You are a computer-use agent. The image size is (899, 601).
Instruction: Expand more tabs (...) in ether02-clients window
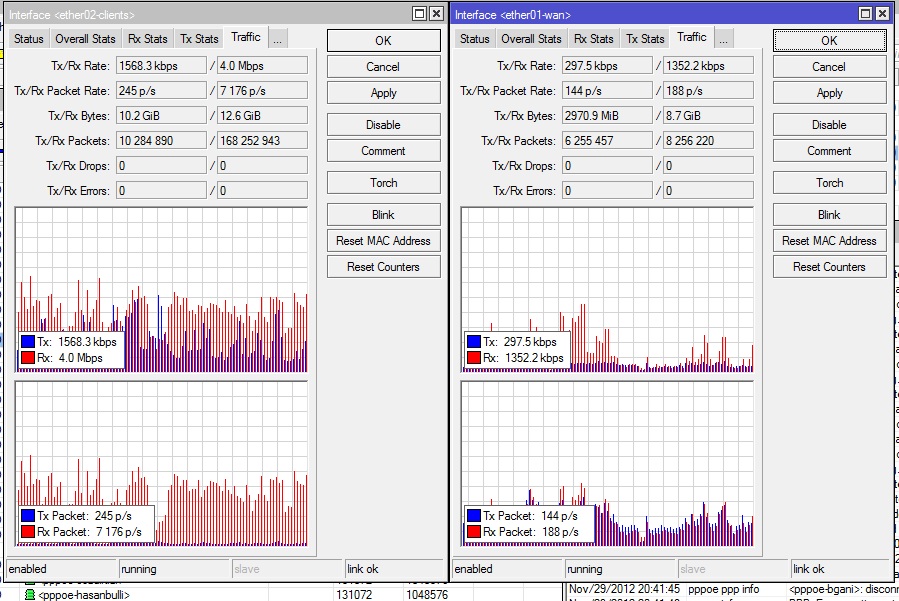pyautogui.click(x=277, y=39)
